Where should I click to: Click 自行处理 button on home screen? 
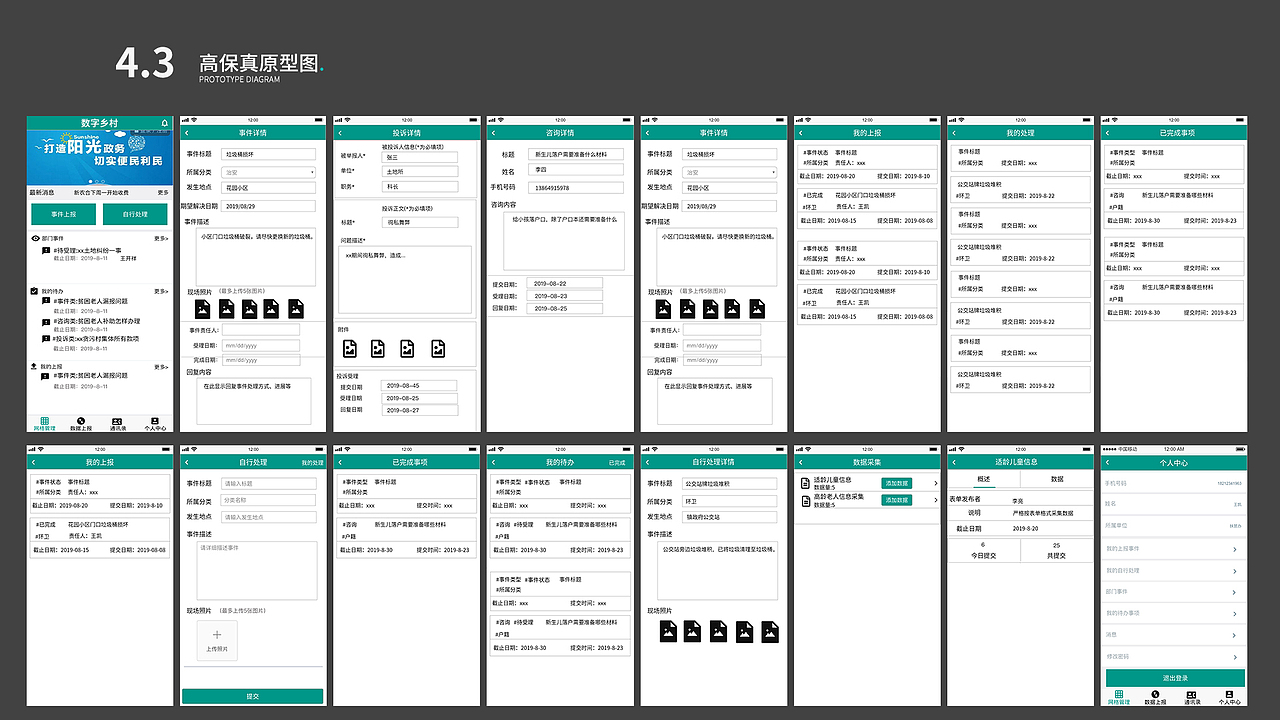(136, 214)
